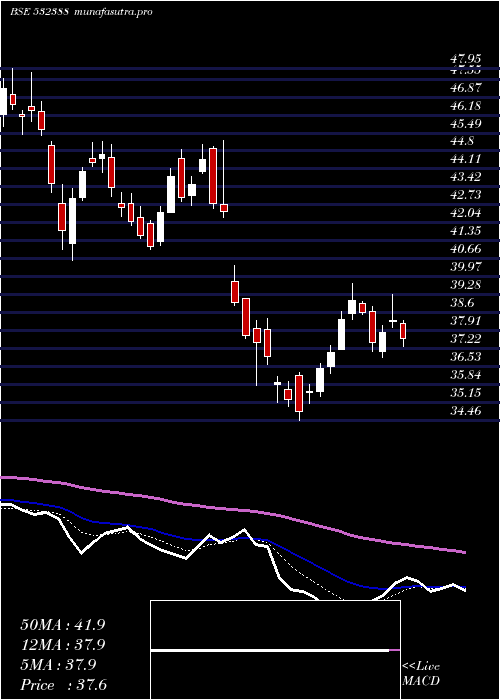Viewport: 500px width, 700px height.
Task: Click the 37.91 price axis label
Action: (x=466, y=321)
